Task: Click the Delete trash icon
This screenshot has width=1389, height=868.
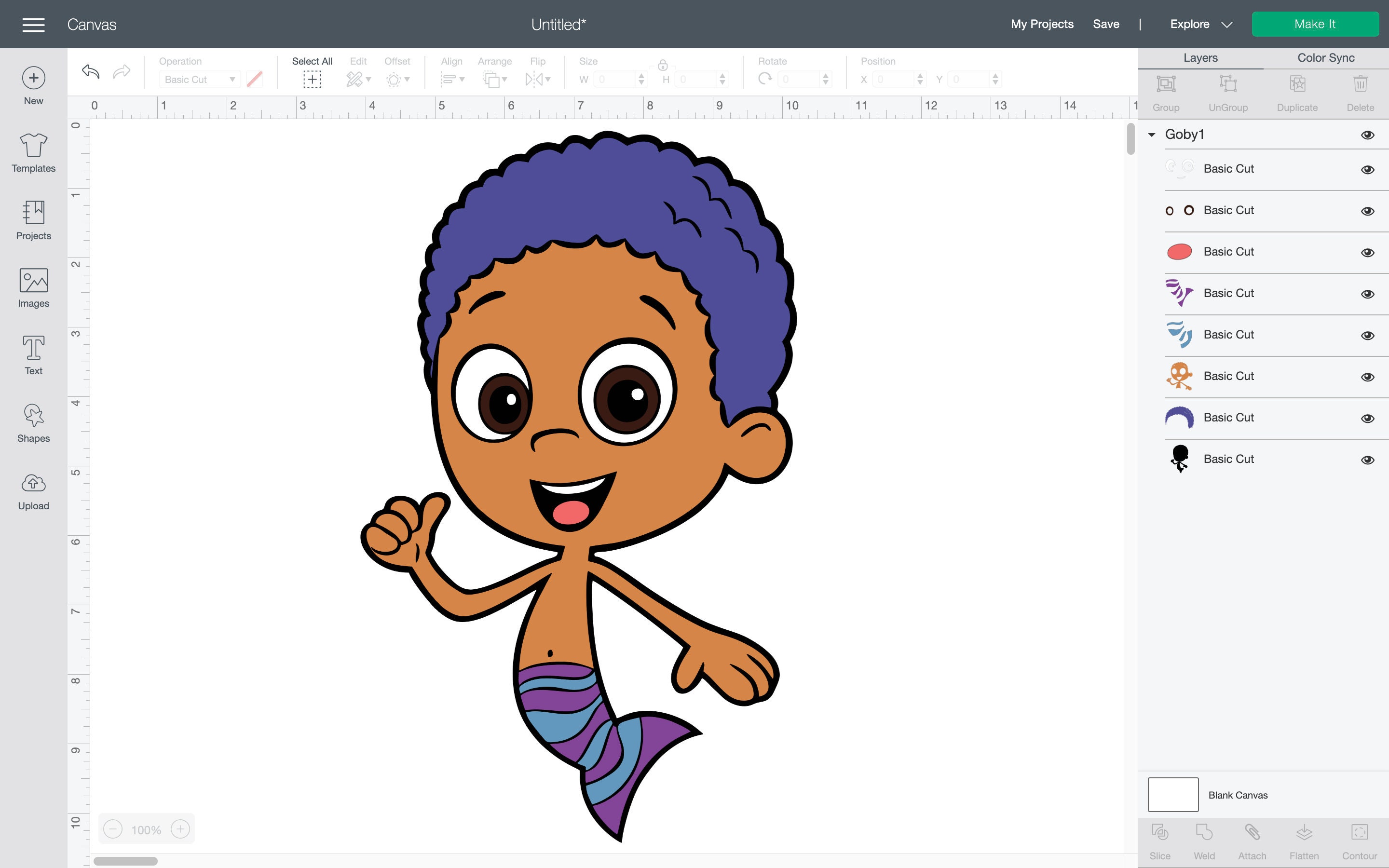Action: click(1360, 84)
